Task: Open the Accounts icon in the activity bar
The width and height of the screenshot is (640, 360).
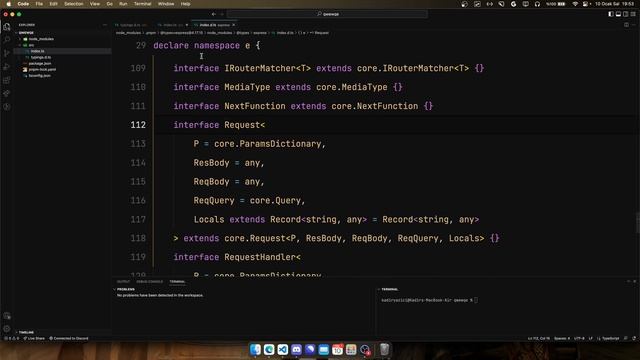Action: pos(7,316)
